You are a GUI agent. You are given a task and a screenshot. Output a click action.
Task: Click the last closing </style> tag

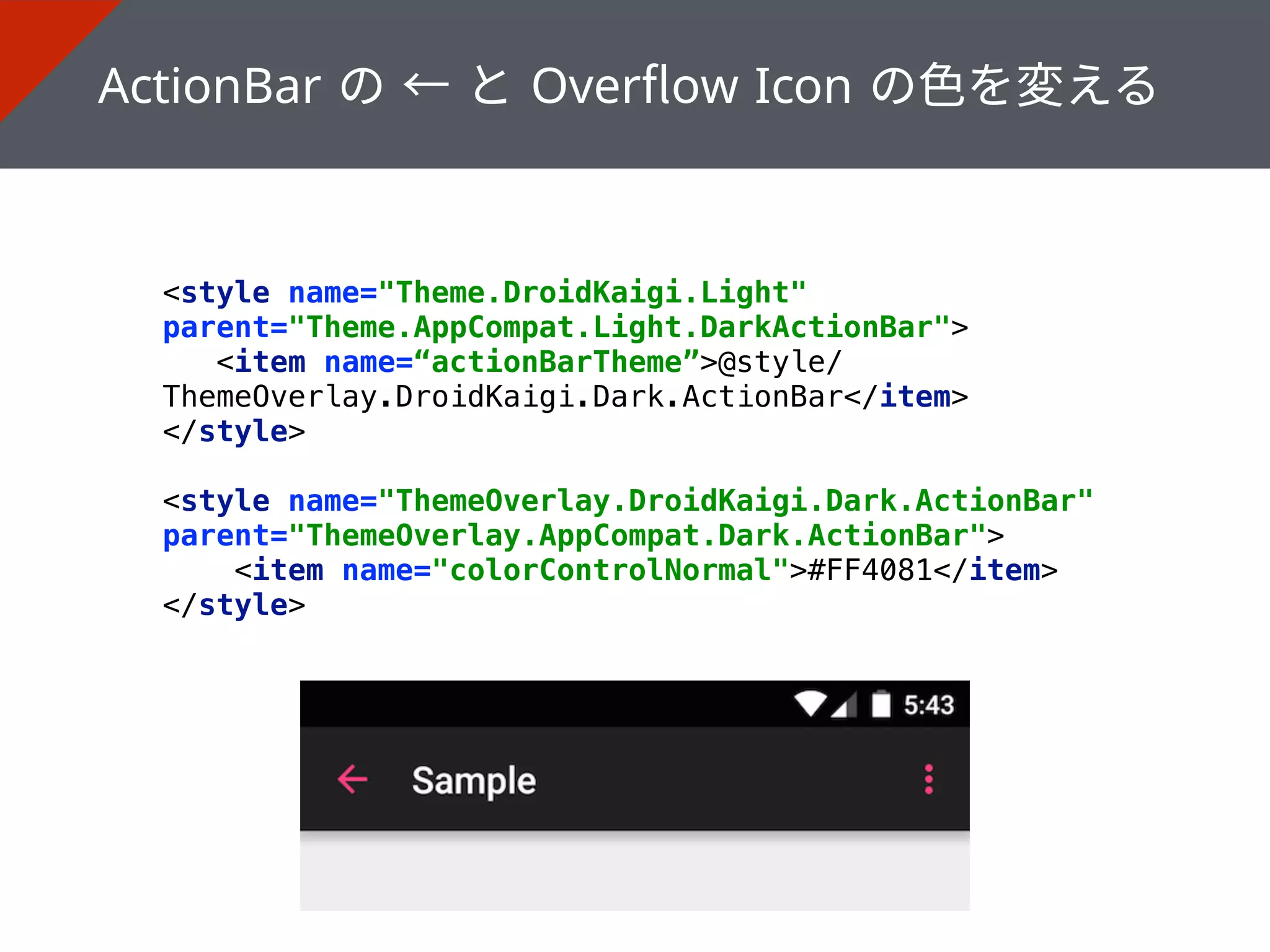[234, 605]
